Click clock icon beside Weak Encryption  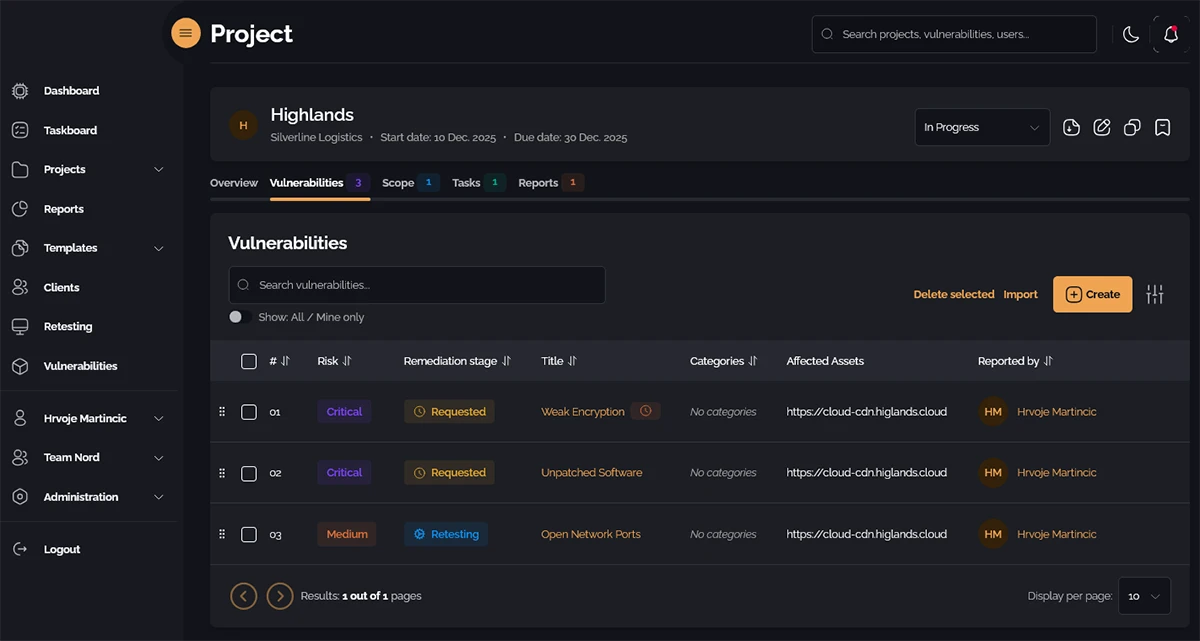[646, 411]
